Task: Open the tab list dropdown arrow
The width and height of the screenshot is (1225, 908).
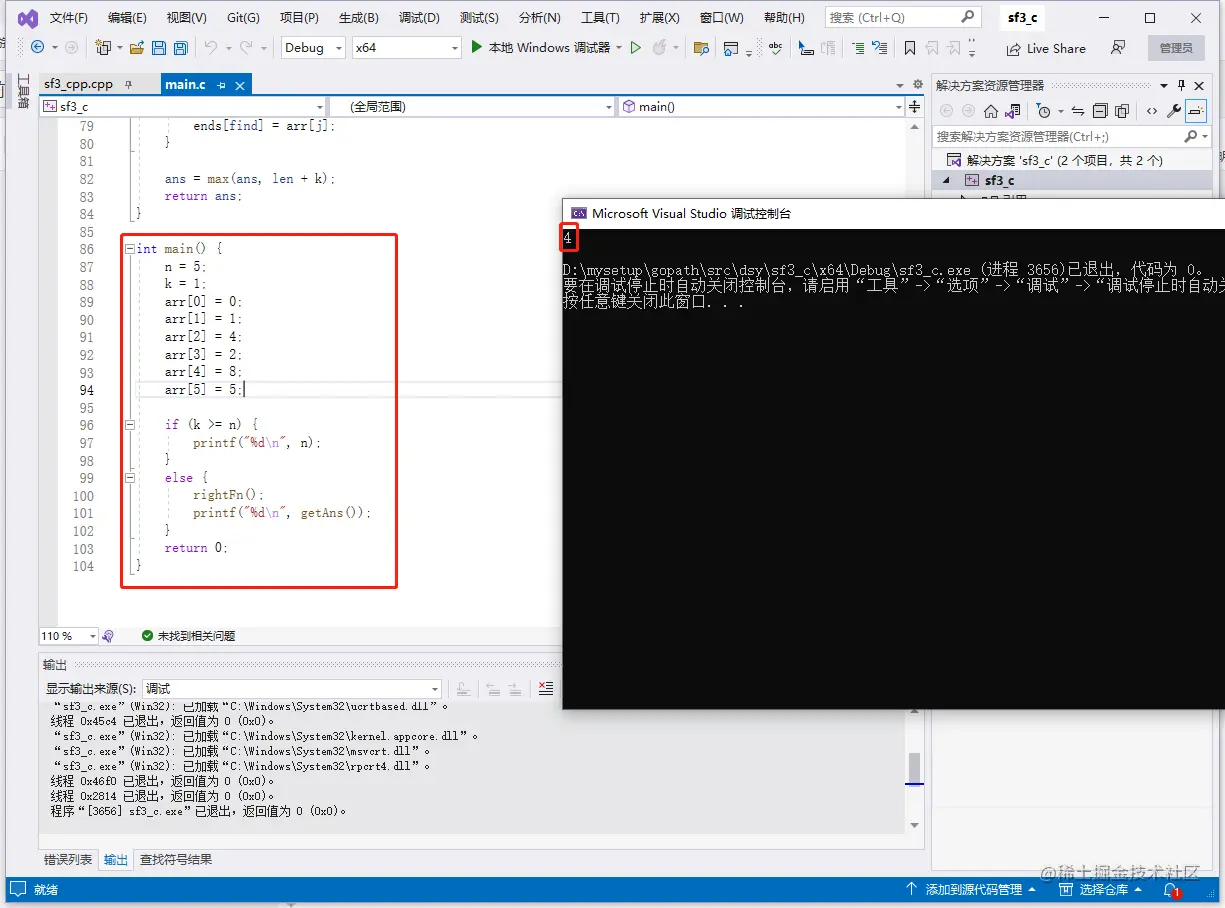Action: coord(901,85)
